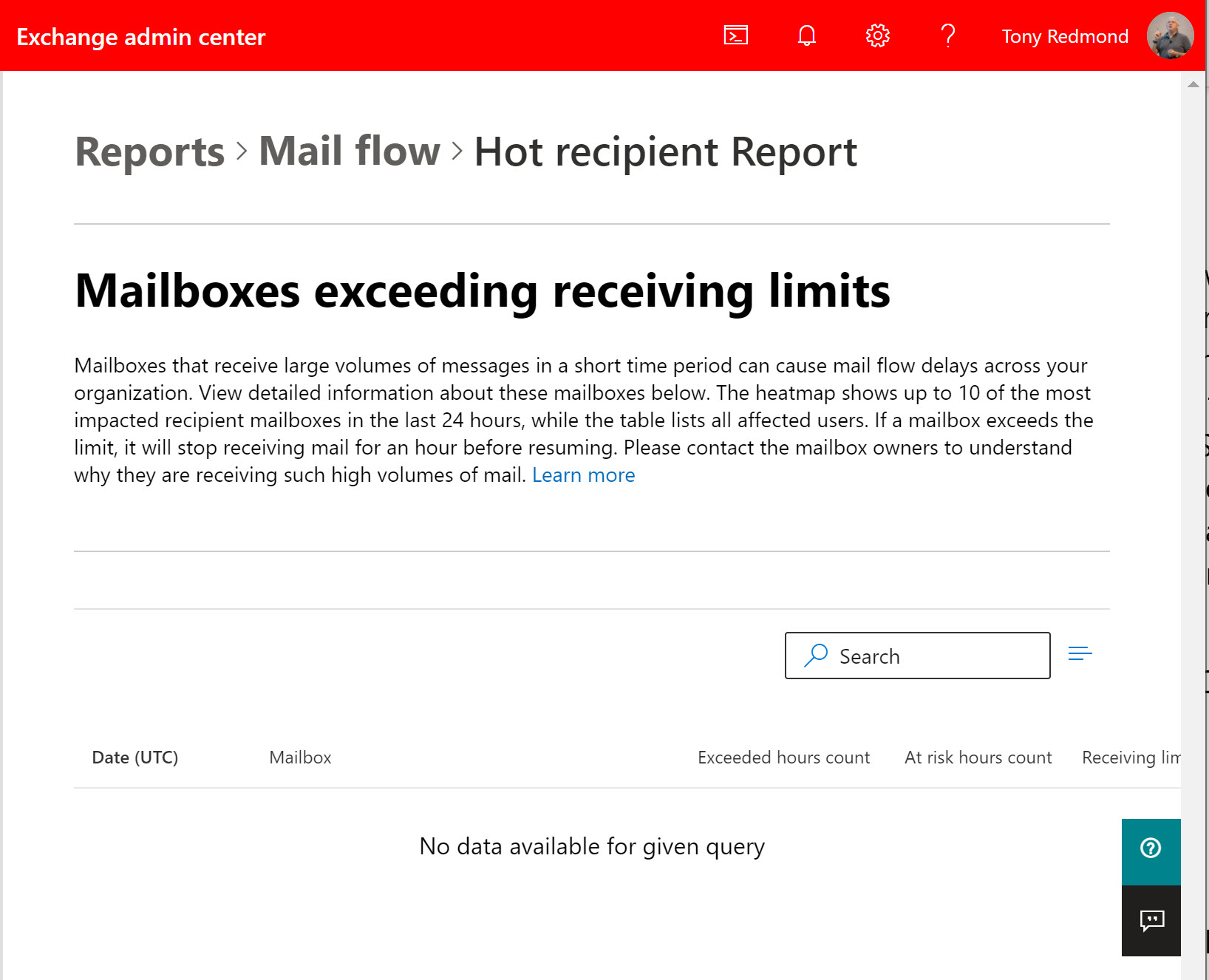Go to Mail flow breadcrumb
Screen dimensions: 1209x980
pos(349,152)
